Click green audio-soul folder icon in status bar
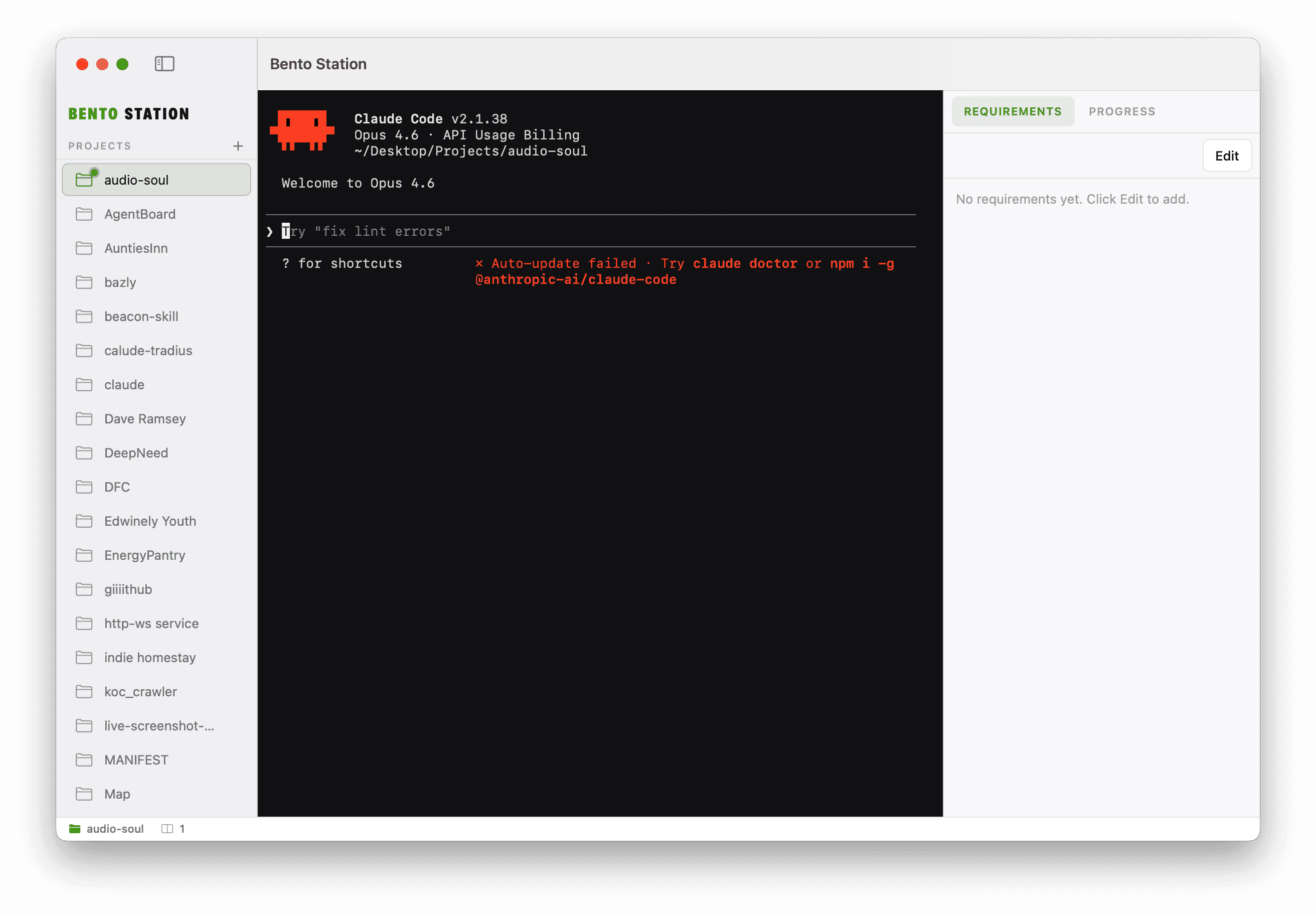The height and width of the screenshot is (915, 1316). pyautogui.click(x=75, y=828)
